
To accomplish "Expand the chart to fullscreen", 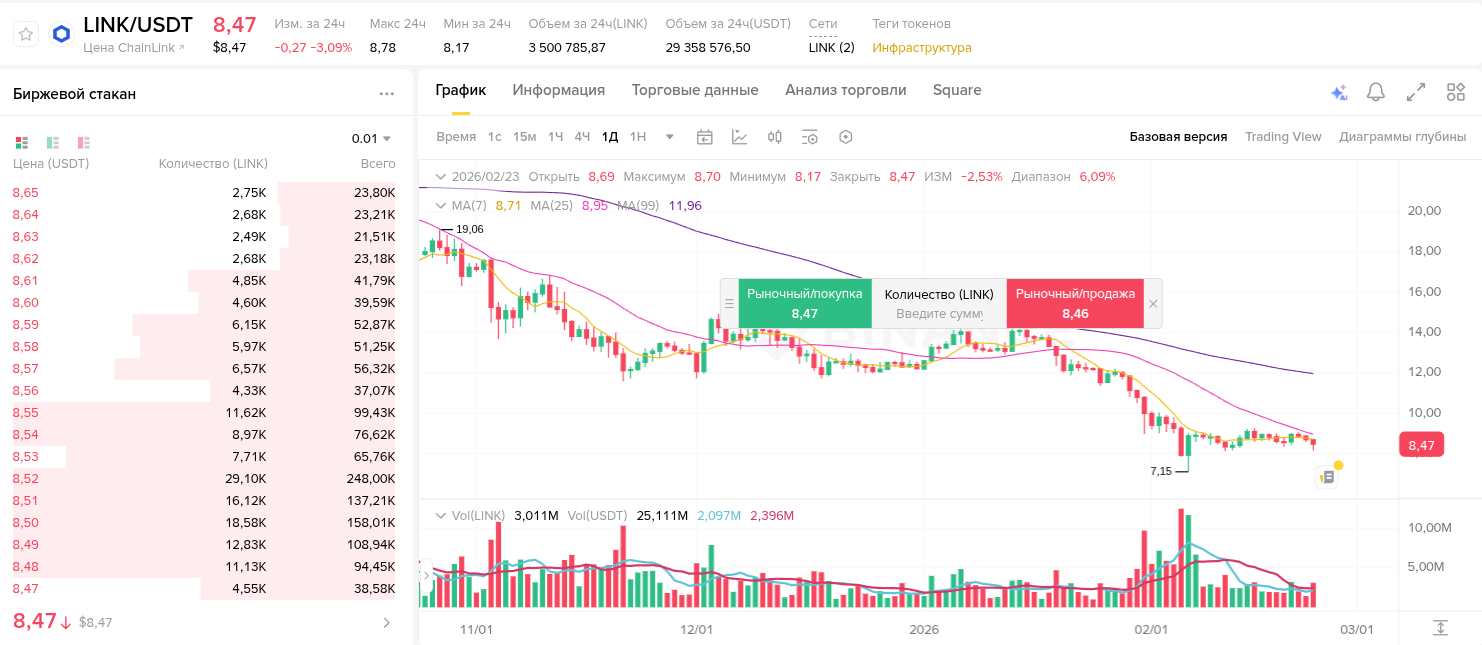I will pyautogui.click(x=1416, y=92).
